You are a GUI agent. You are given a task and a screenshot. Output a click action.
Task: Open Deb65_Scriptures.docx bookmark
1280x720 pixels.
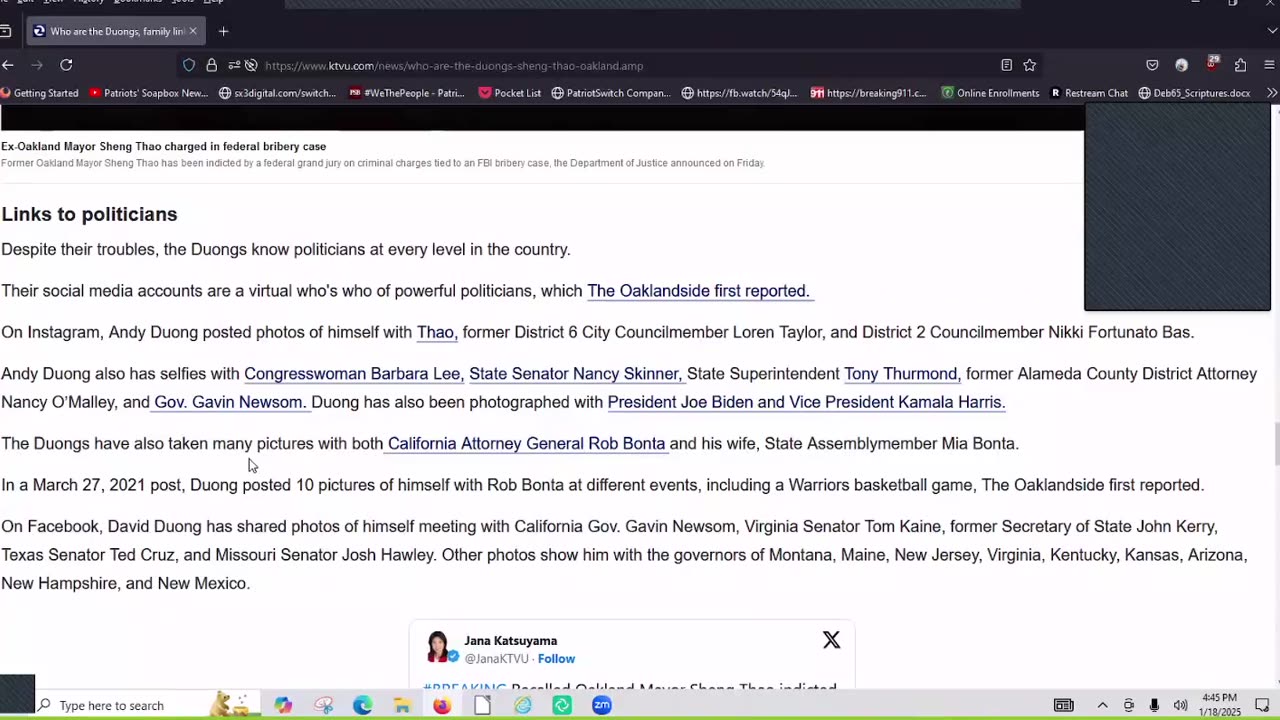pyautogui.click(x=1194, y=93)
